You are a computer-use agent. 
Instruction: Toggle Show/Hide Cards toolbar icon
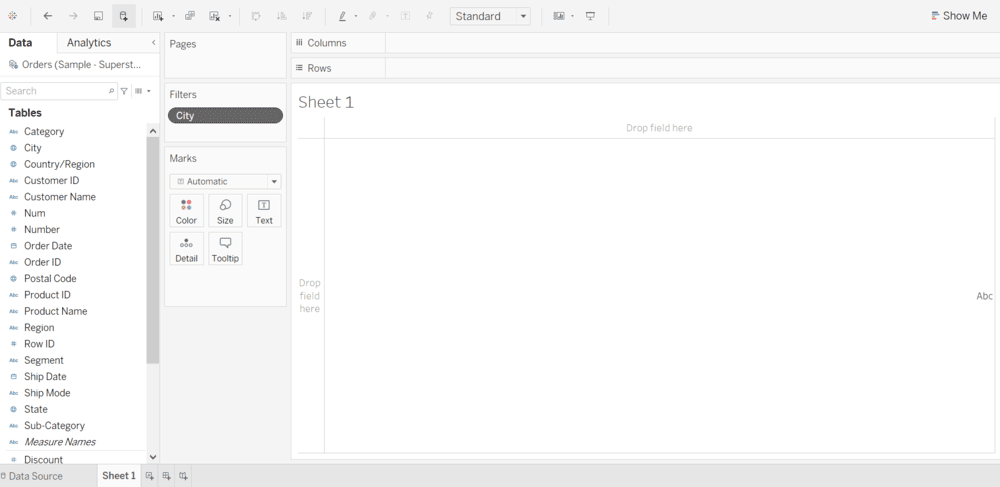559,16
